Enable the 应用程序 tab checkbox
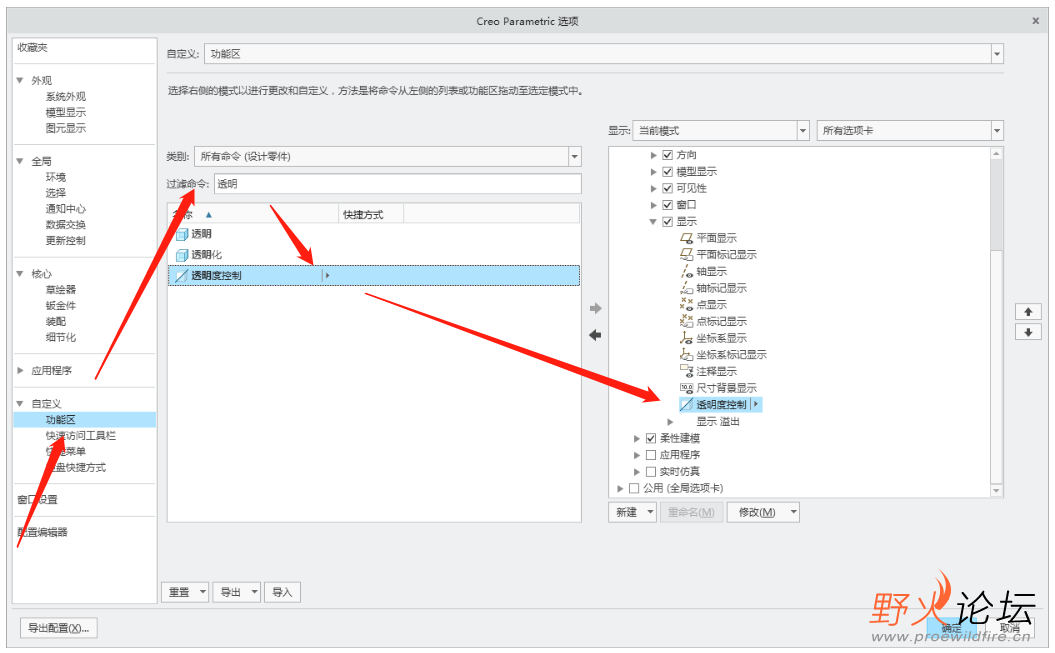The image size is (1055, 653). pyautogui.click(x=651, y=455)
